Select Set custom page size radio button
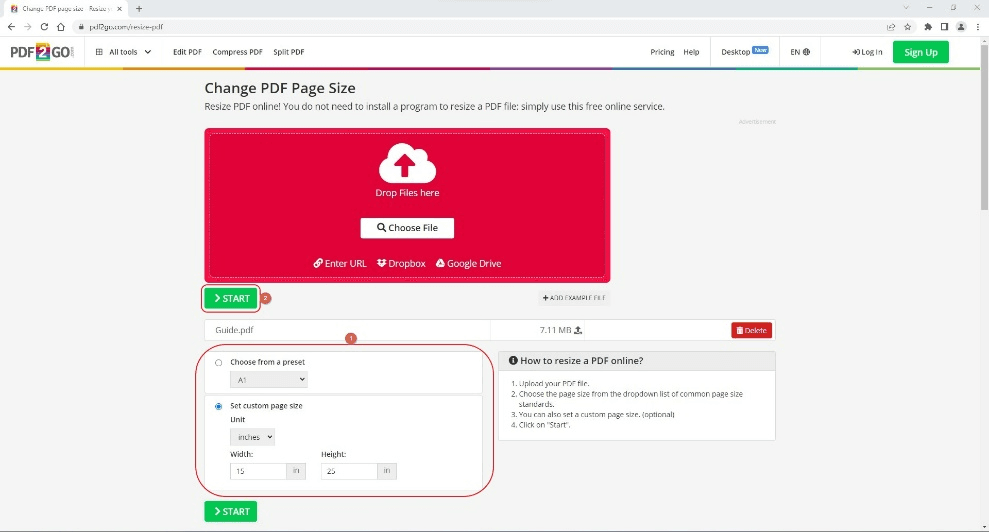The height and width of the screenshot is (532, 989). (x=218, y=406)
